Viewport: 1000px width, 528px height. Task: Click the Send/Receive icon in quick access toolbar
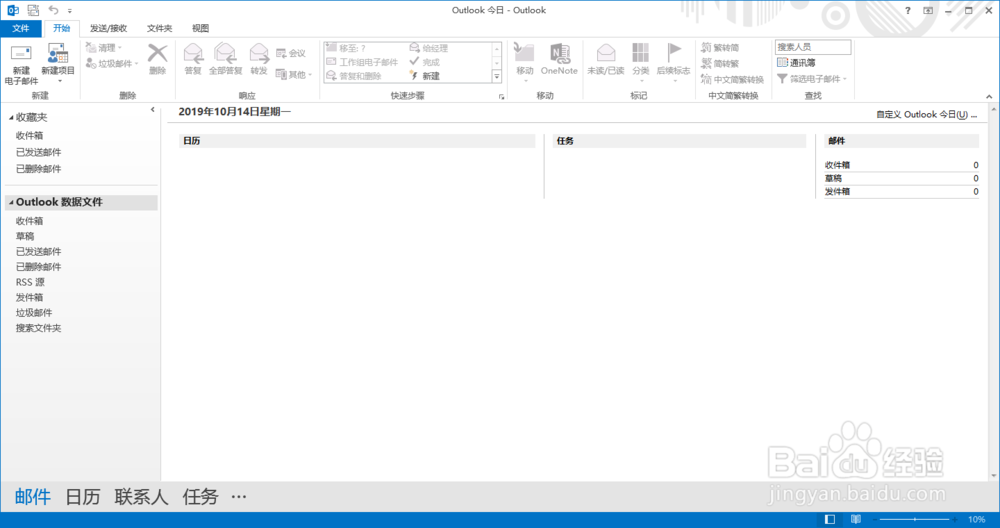tap(33, 10)
